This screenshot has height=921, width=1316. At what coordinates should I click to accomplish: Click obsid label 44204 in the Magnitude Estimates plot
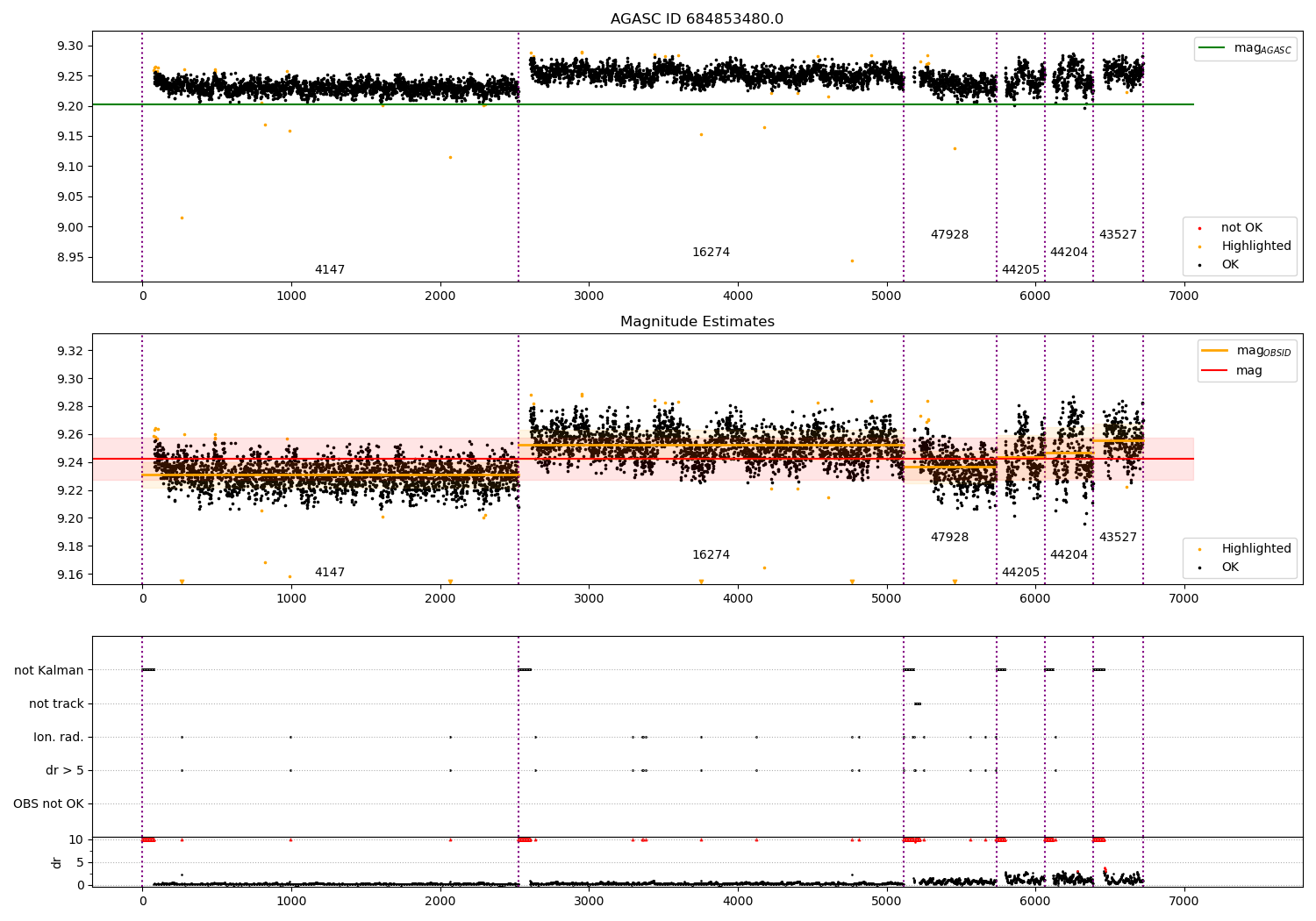(1069, 555)
